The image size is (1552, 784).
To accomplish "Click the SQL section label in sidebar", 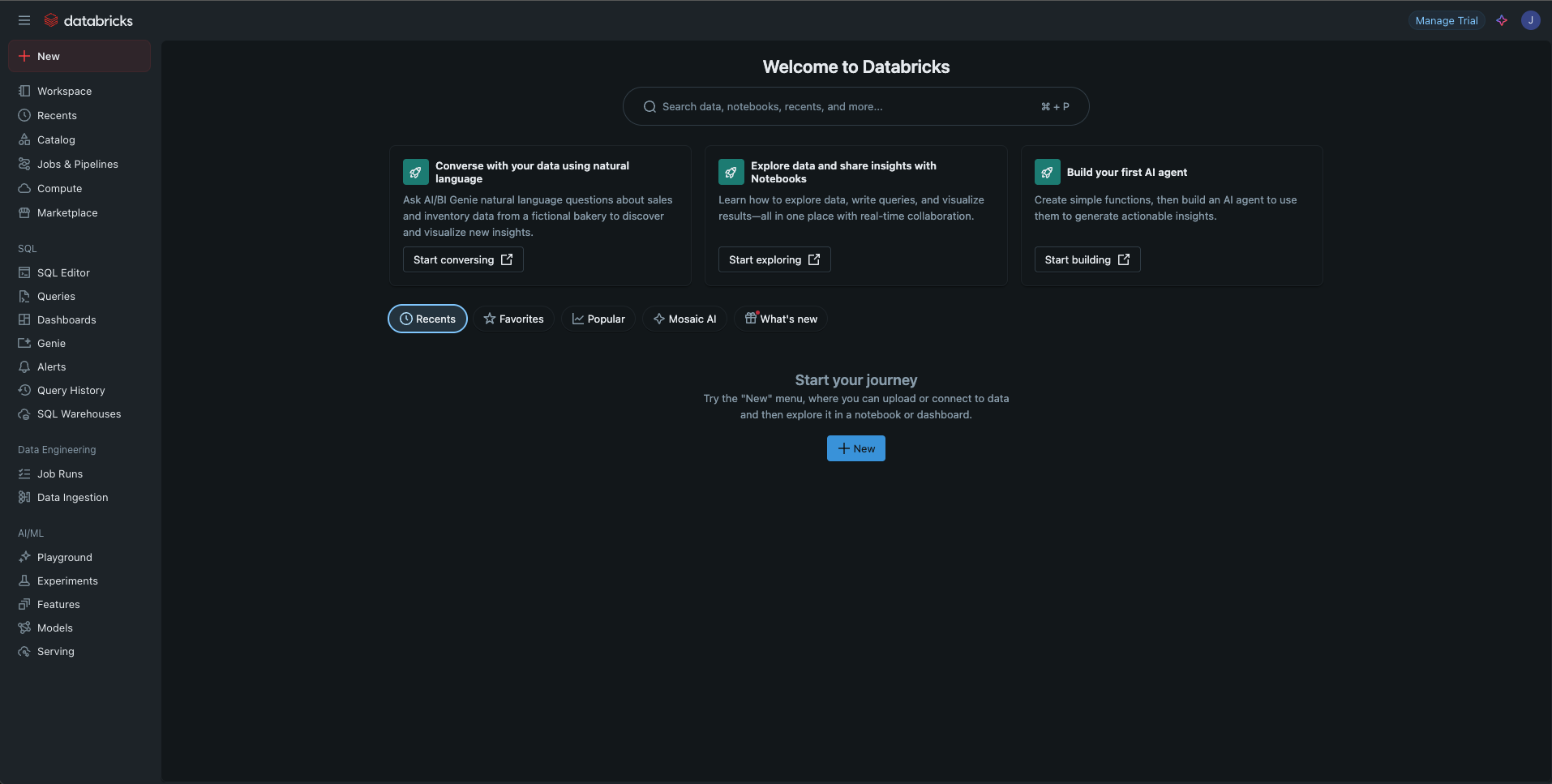I will pyautogui.click(x=27, y=248).
